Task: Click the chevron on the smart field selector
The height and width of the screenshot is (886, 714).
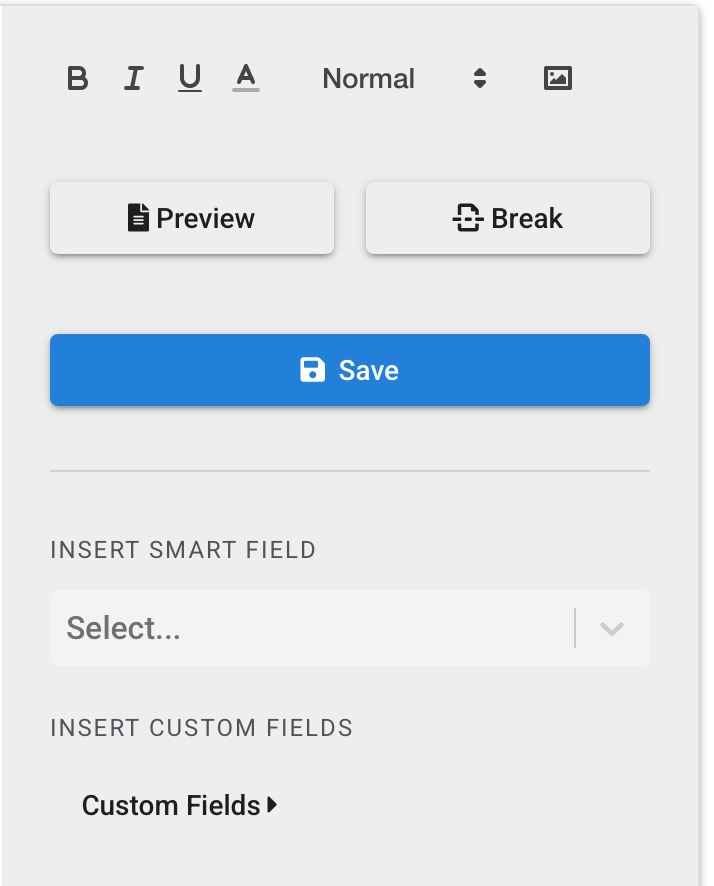Action: 612,628
